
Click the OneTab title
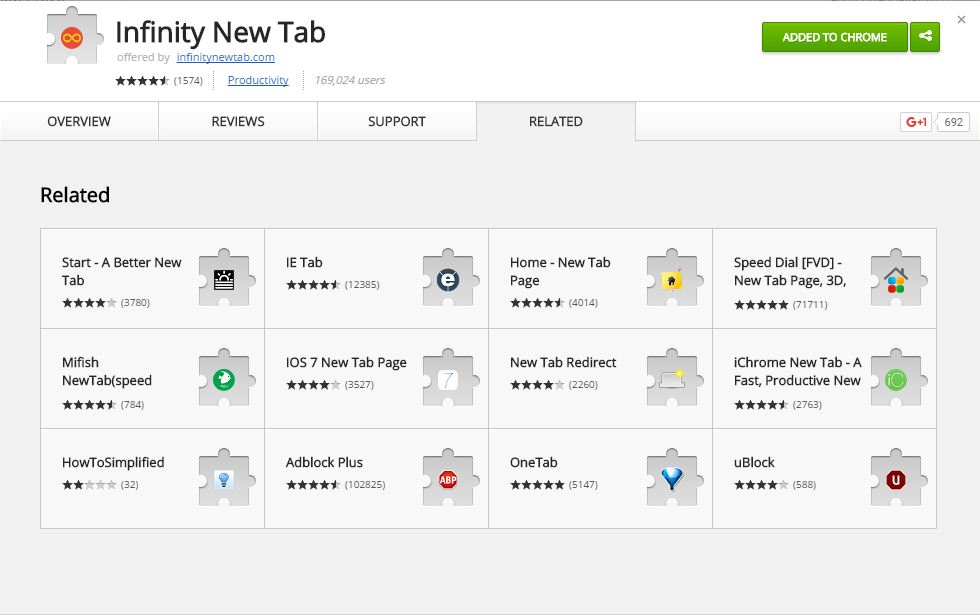(x=534, y=462)
